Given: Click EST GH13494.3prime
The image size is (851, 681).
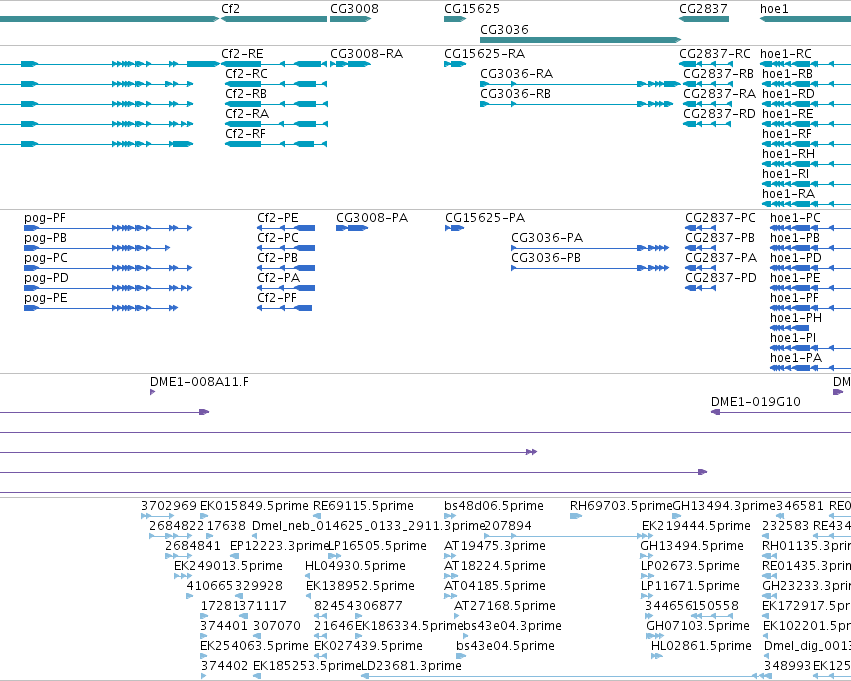Looking at the screenshot, I should tap(723, 506).
